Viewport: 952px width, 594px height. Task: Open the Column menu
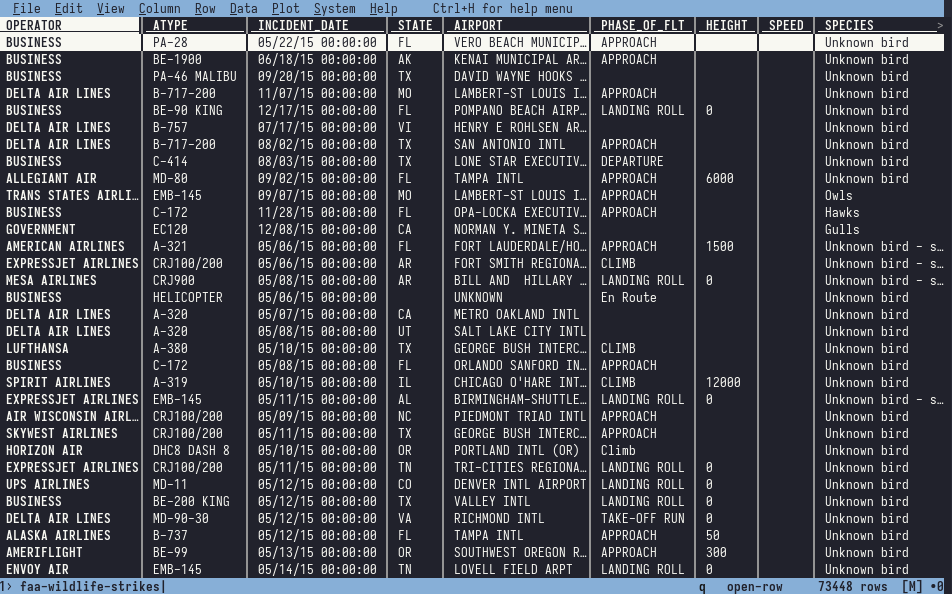[x=160, y=9]
